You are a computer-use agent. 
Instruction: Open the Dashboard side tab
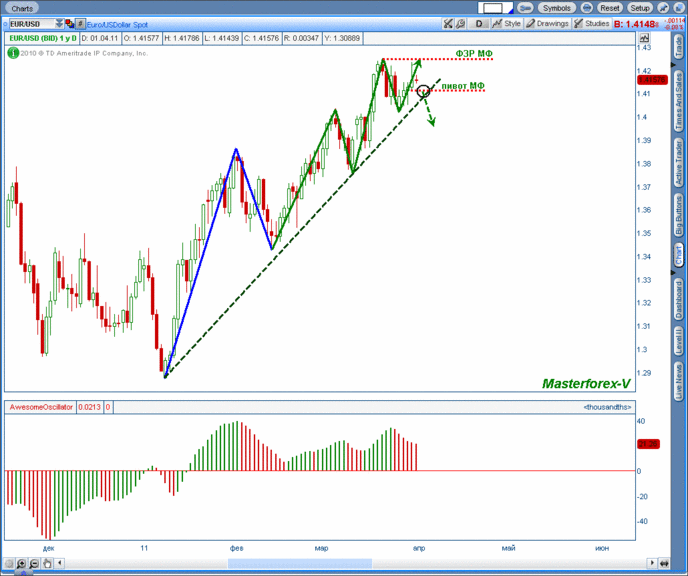(x=678, y=300)
